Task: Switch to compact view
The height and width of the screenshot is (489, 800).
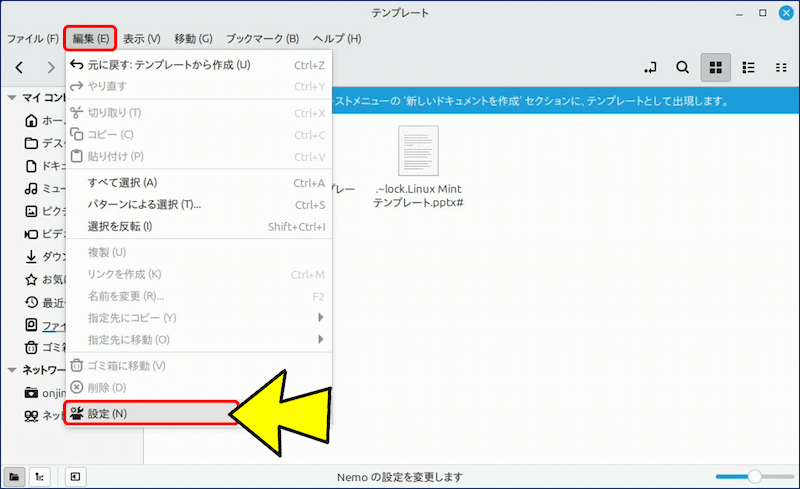Action: (781, 67)
